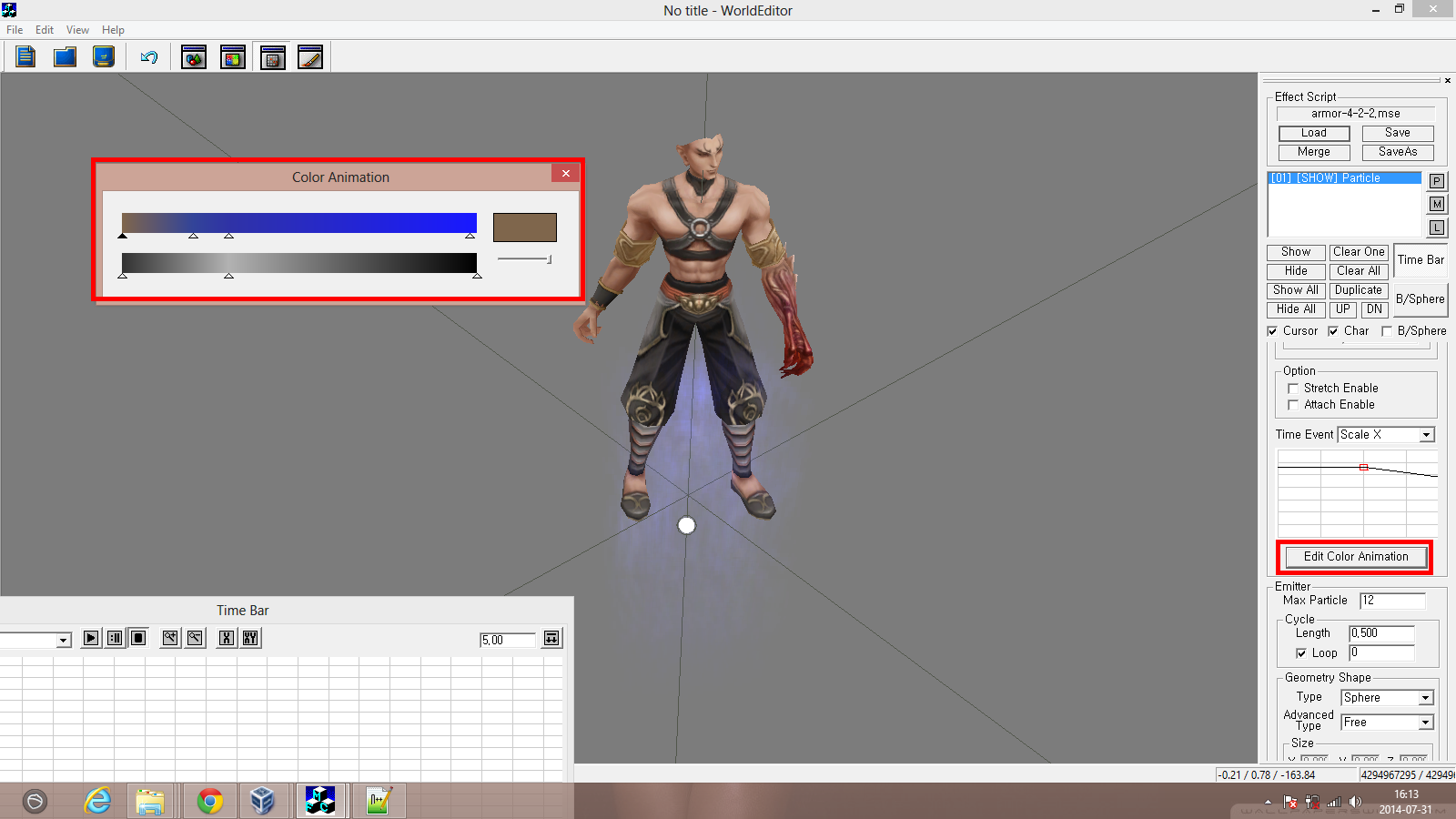
Task: Enable the B/Sphere checkbox
Action: [1386, 331]
